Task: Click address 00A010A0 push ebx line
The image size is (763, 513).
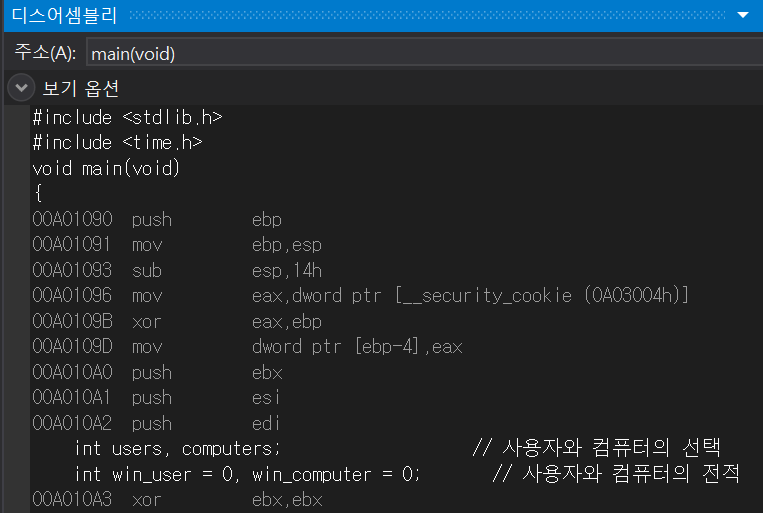Action: 157,372
